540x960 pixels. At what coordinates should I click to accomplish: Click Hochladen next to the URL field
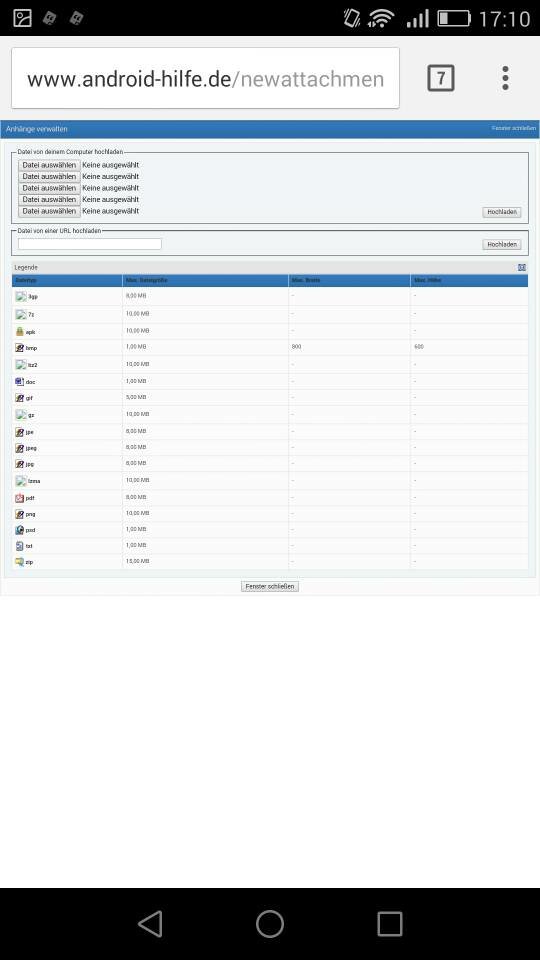pos(501,244)
